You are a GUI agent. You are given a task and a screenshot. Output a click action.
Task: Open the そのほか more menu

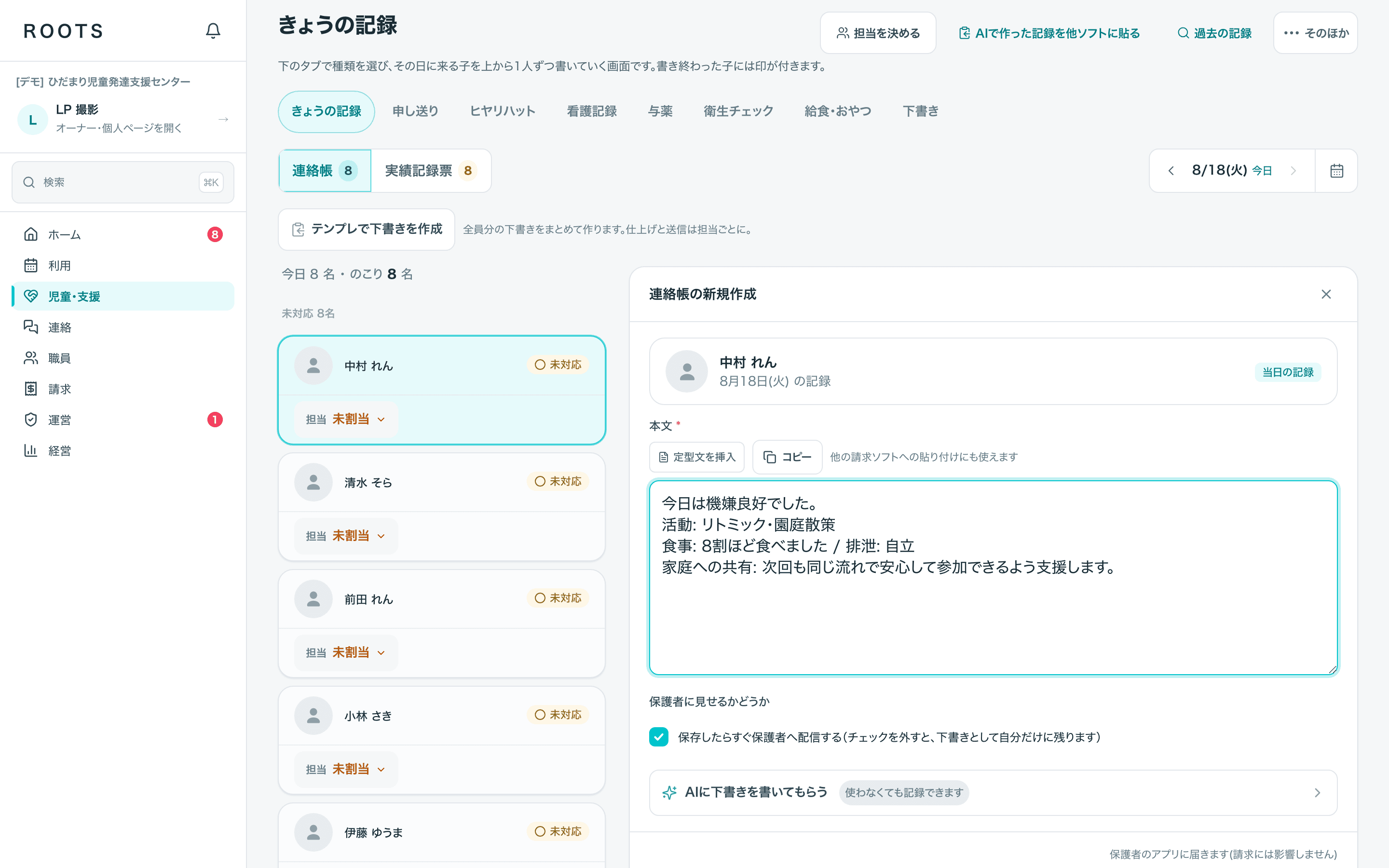[1316, 33]
